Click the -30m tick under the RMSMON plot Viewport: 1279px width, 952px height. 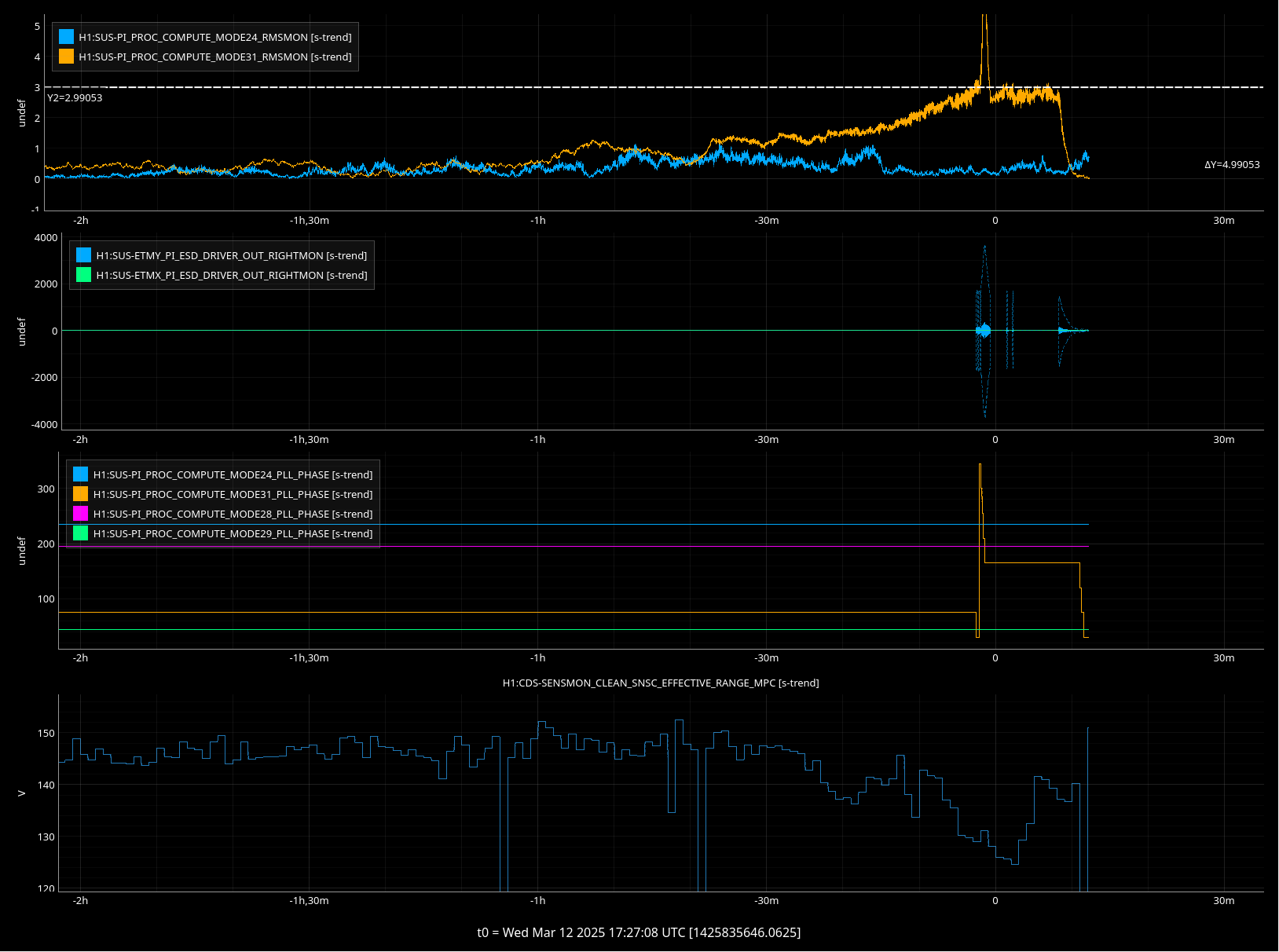point(767,221)
